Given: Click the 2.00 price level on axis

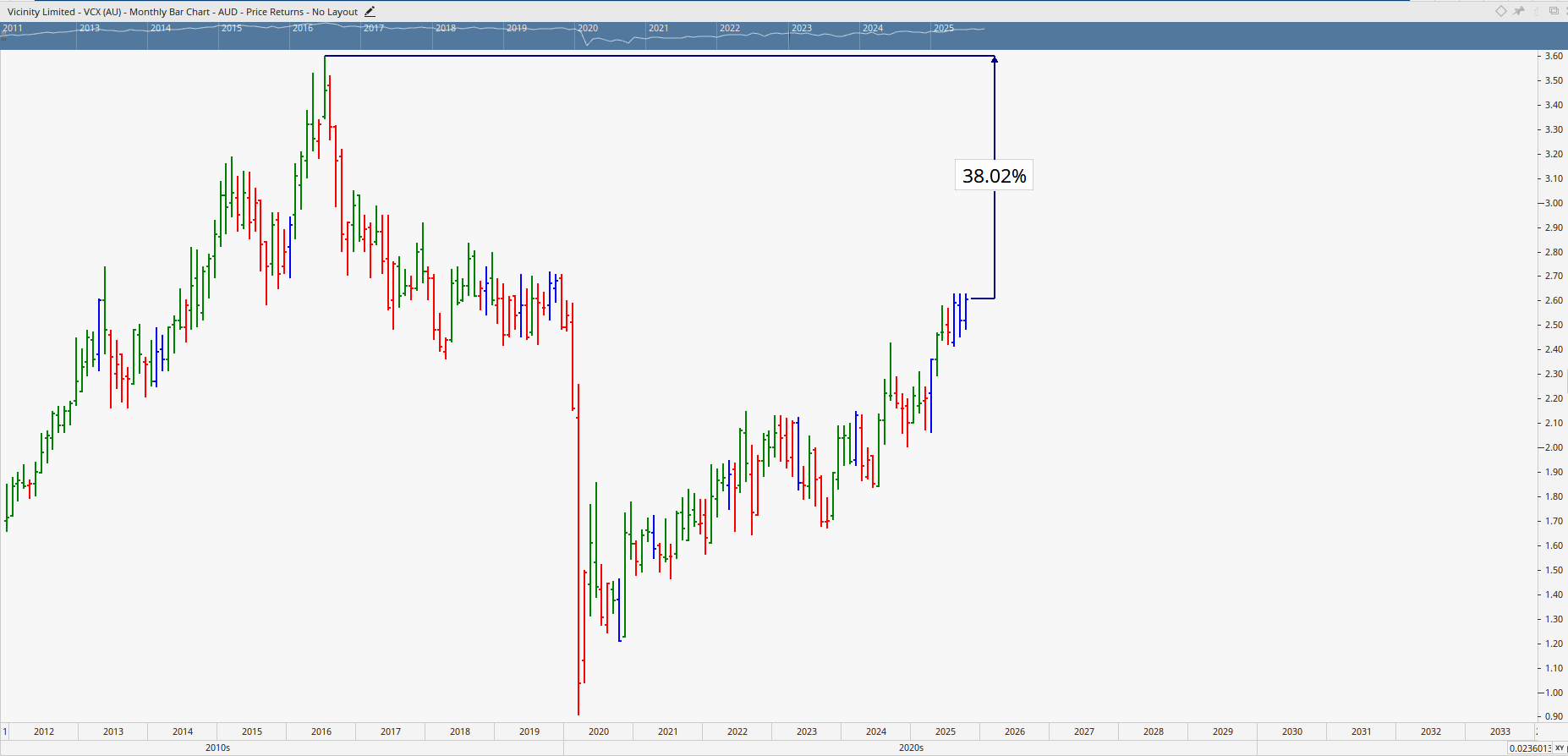Looking at the screenshot, I should (x=1554, y=447).
